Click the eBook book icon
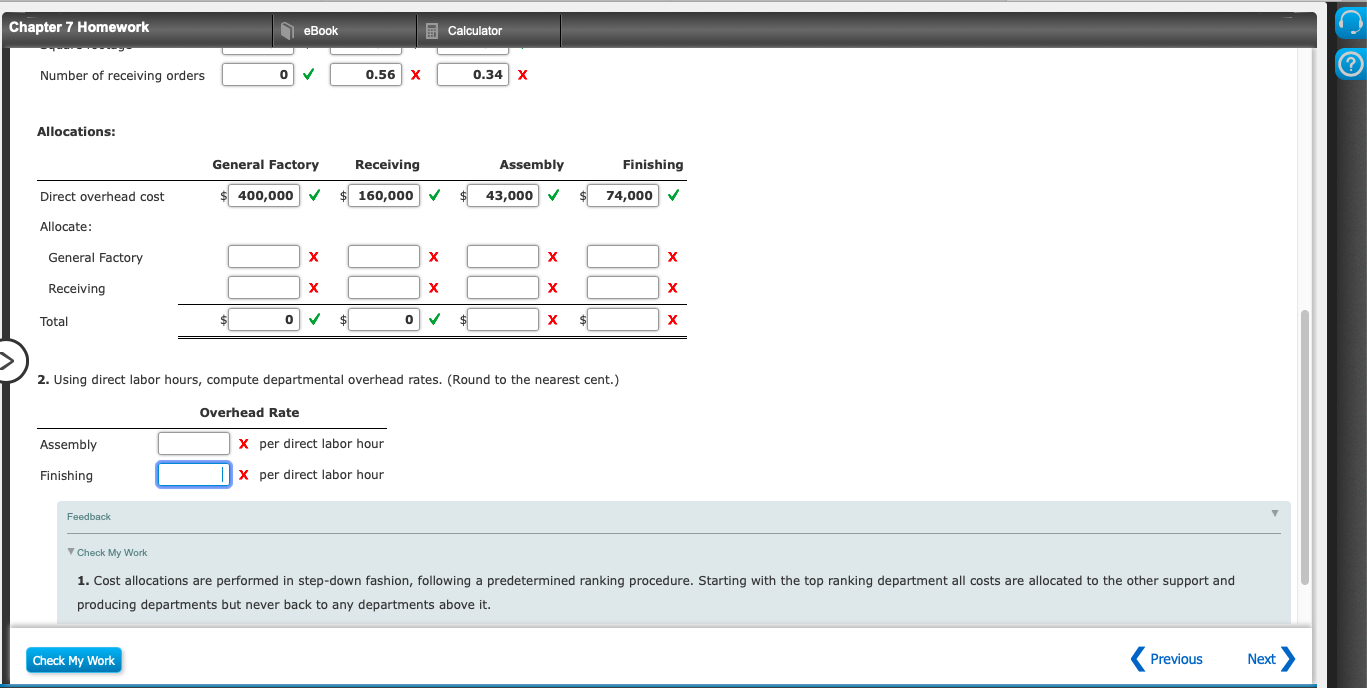1367x688 pixels. pyautogui.click(x=288, y=31)
